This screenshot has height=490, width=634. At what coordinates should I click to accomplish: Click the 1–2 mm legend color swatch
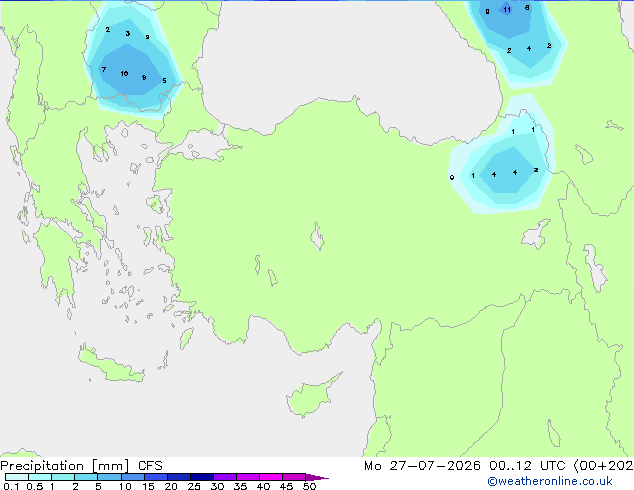[63, 477]
